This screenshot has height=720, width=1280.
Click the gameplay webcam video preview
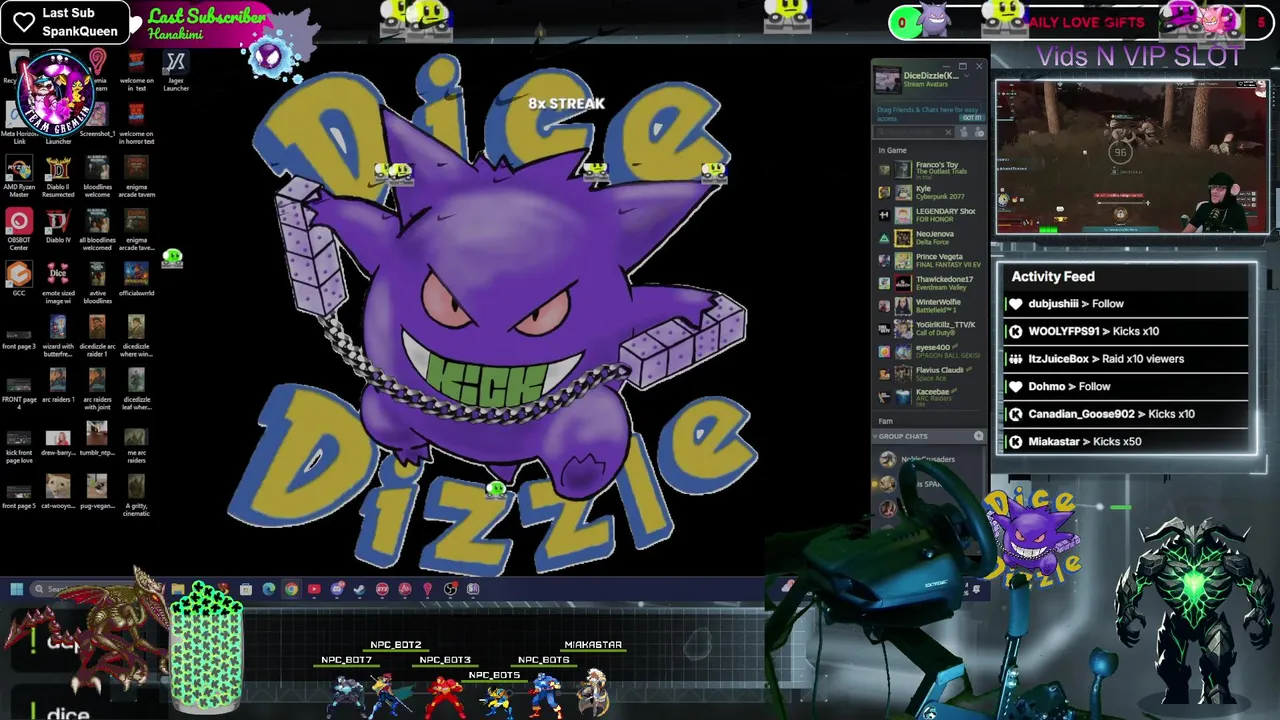point(1131,157)
